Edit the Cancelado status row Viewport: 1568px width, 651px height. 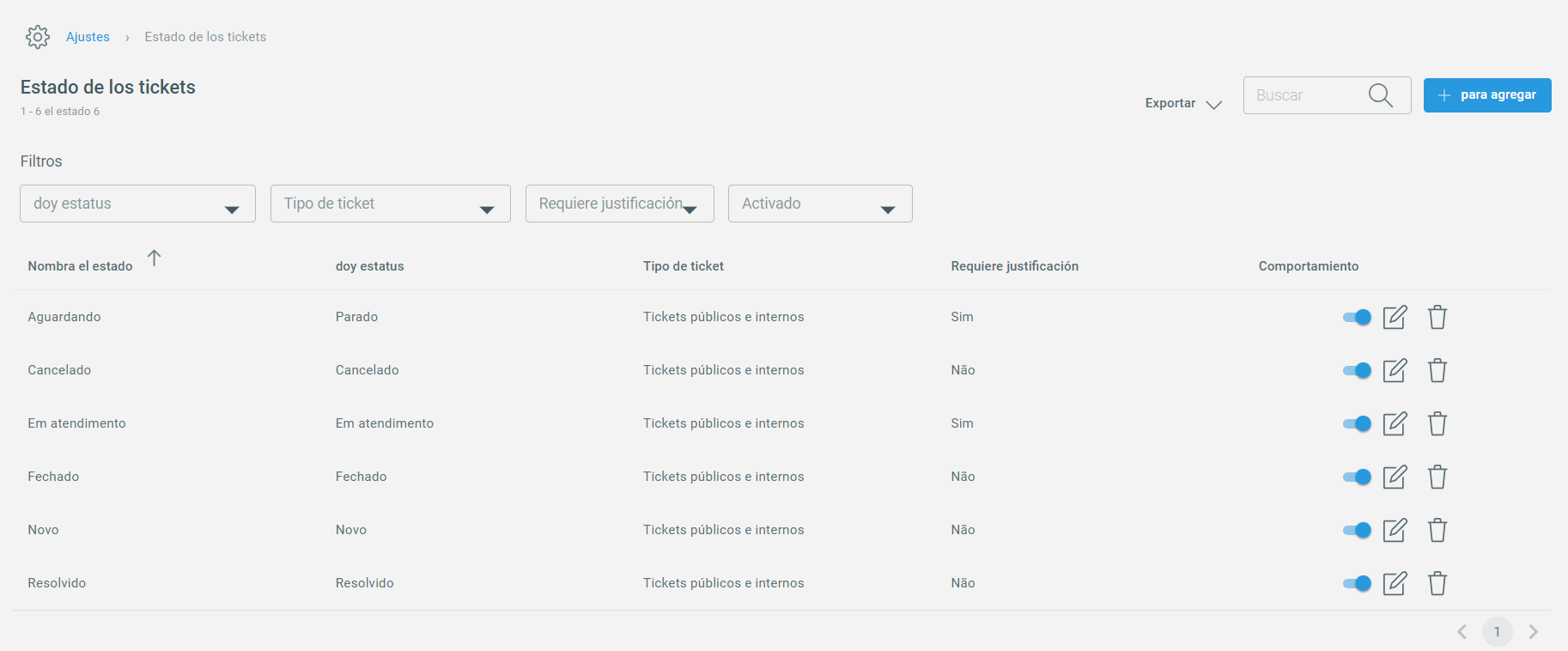(1395, 370)
